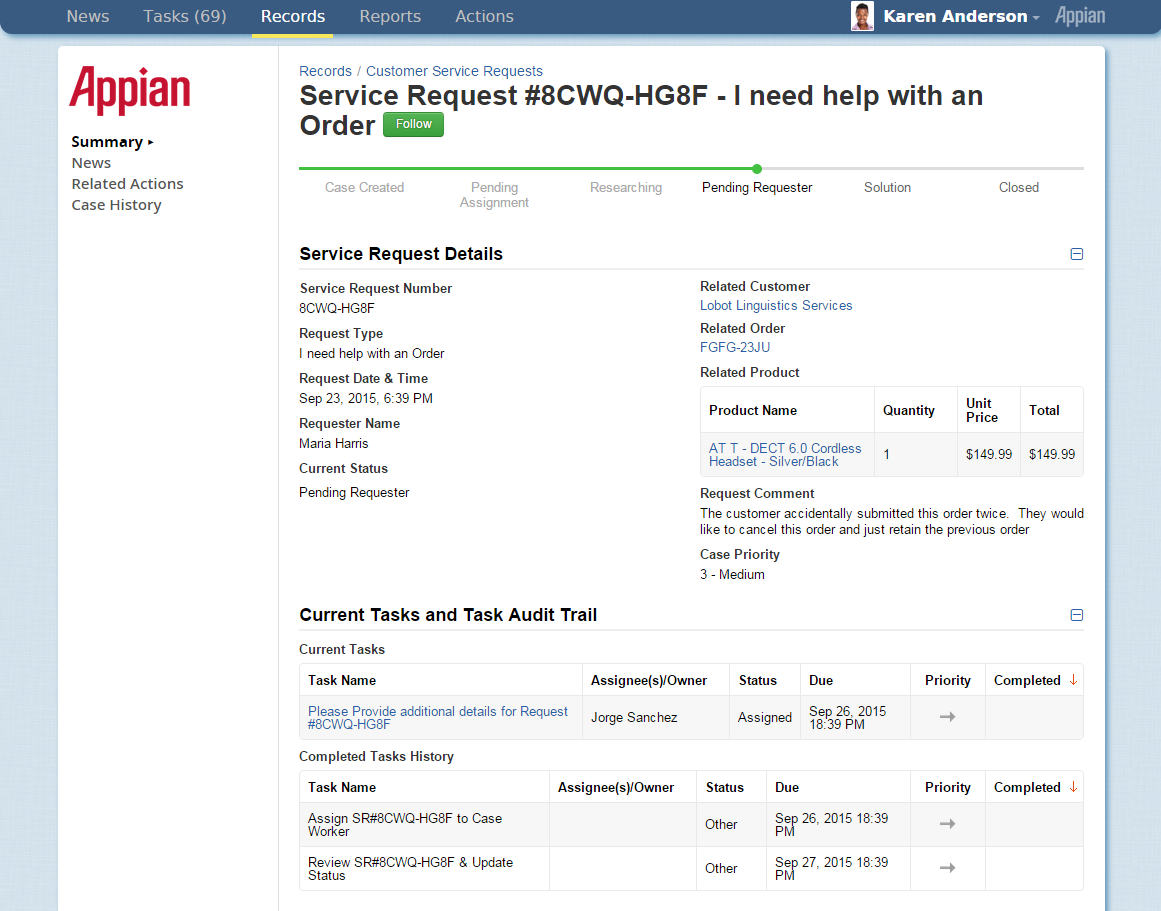1161x911 pixels.
Task: Click priority arrow for Assign SR#8CWQ-HG8F task
Action: coord(947,824)
